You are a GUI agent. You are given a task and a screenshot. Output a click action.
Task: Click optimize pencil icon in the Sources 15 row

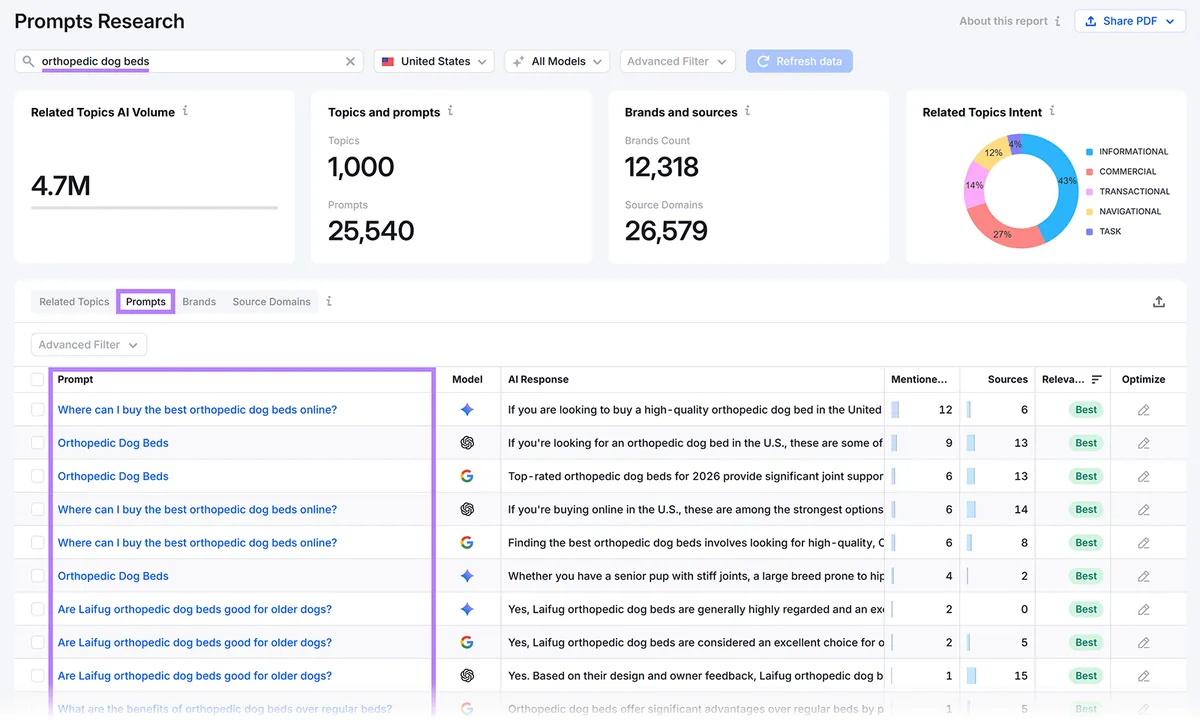coord(1144,676)
